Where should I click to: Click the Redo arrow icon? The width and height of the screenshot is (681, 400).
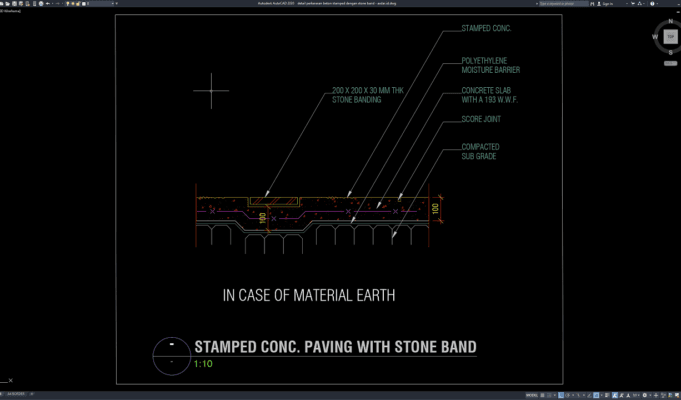58,3
